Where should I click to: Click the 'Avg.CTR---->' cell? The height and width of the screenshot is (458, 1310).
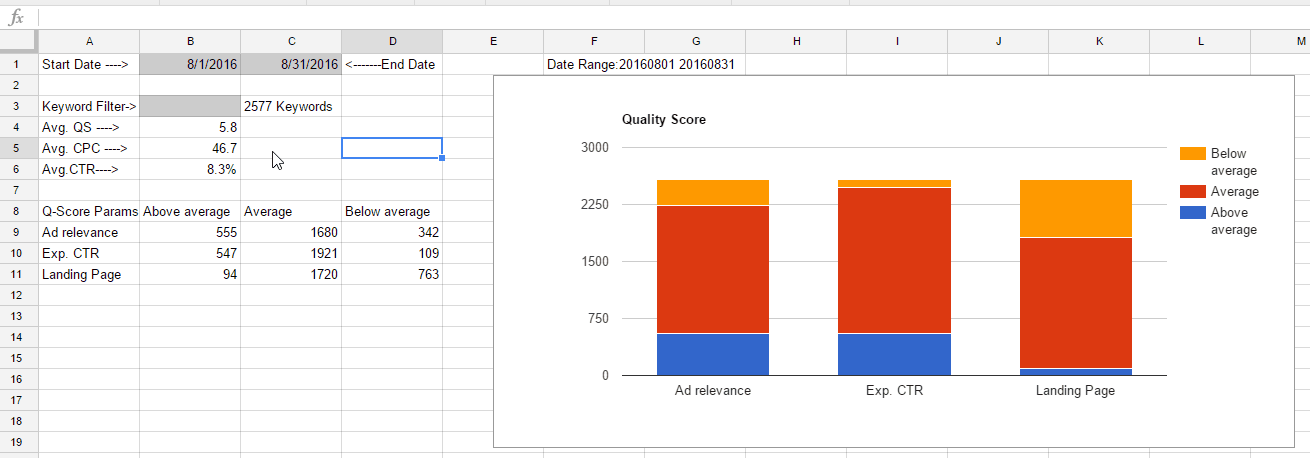pos(89,169)
